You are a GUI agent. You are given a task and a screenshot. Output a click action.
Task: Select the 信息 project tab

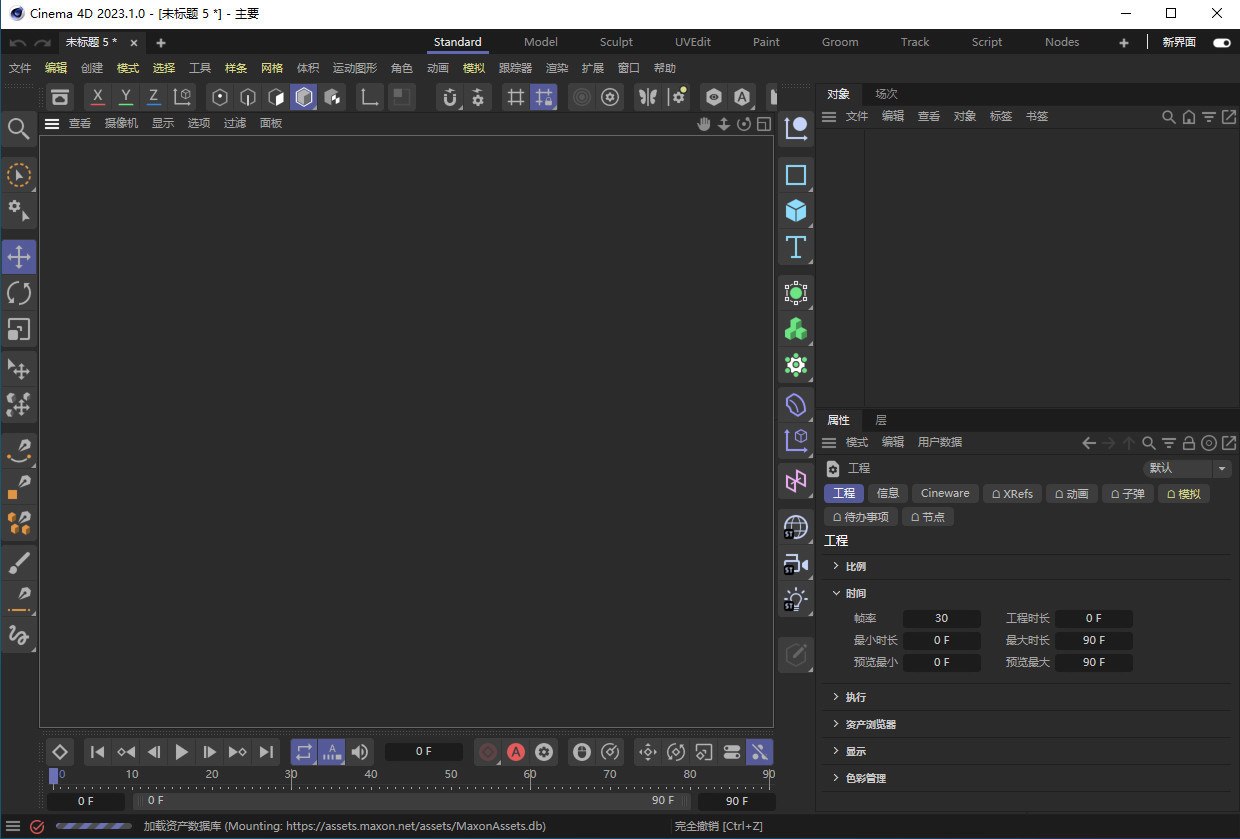pyautogui.click(x=888, y=493)
